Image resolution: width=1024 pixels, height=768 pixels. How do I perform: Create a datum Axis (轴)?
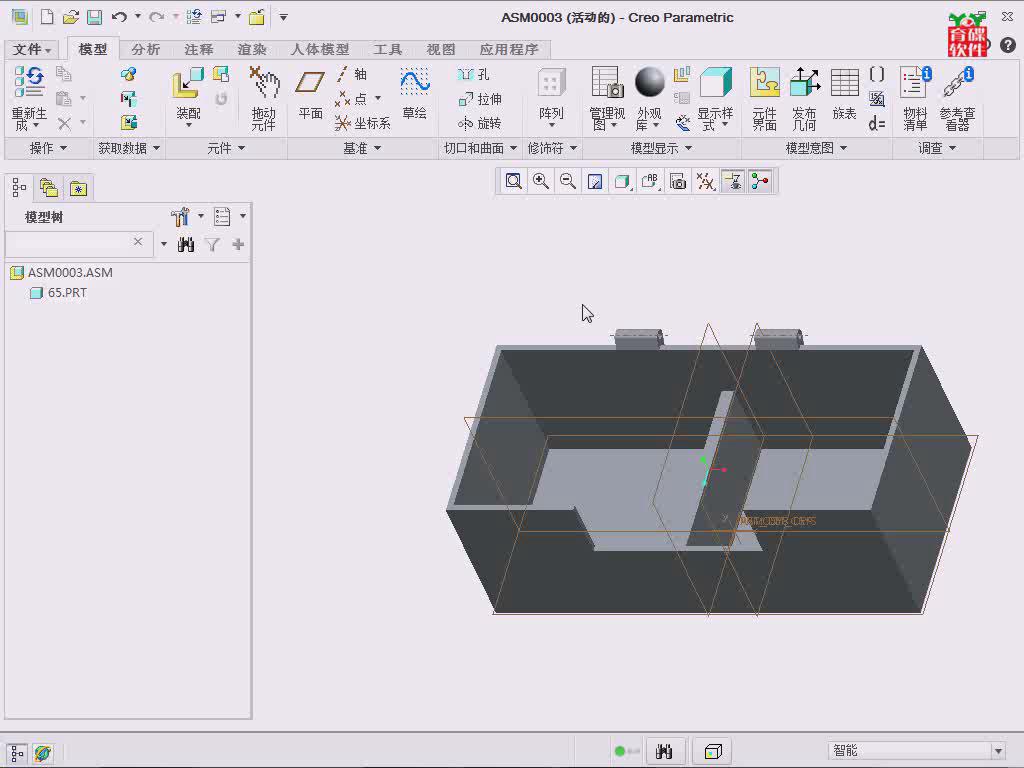pos(352,74)
